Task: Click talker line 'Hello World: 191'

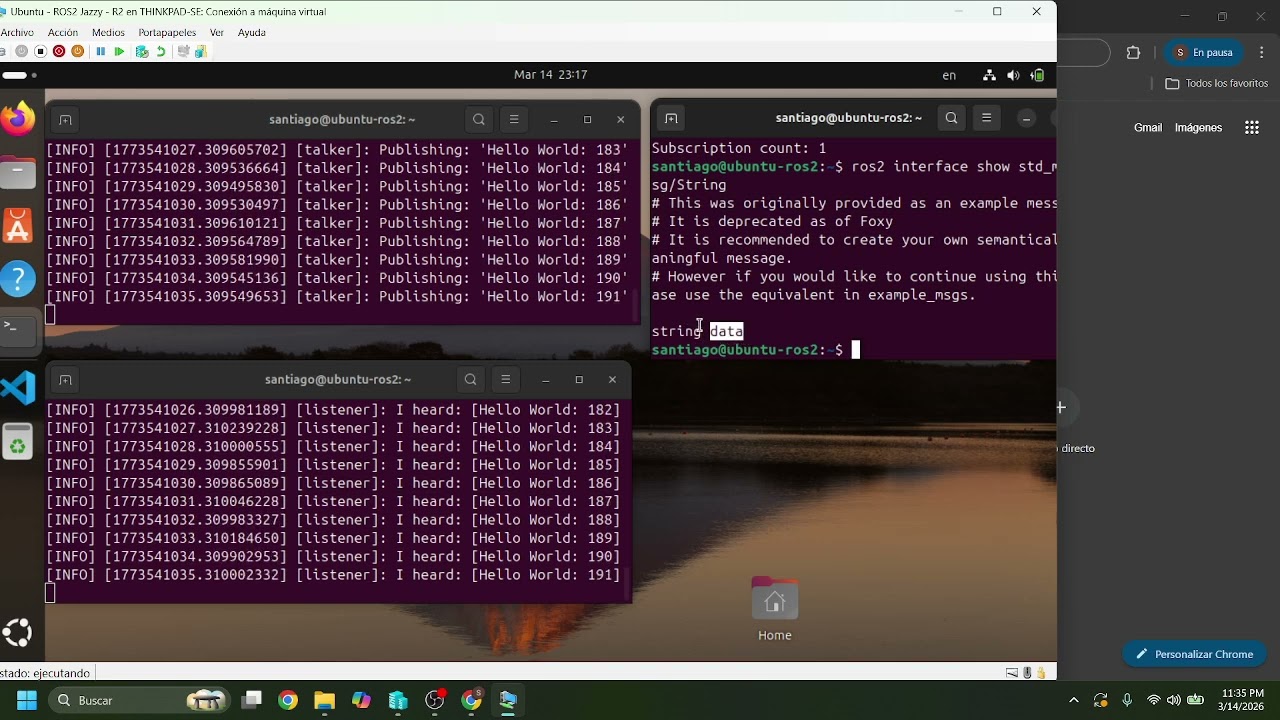Action: [337, 297]
